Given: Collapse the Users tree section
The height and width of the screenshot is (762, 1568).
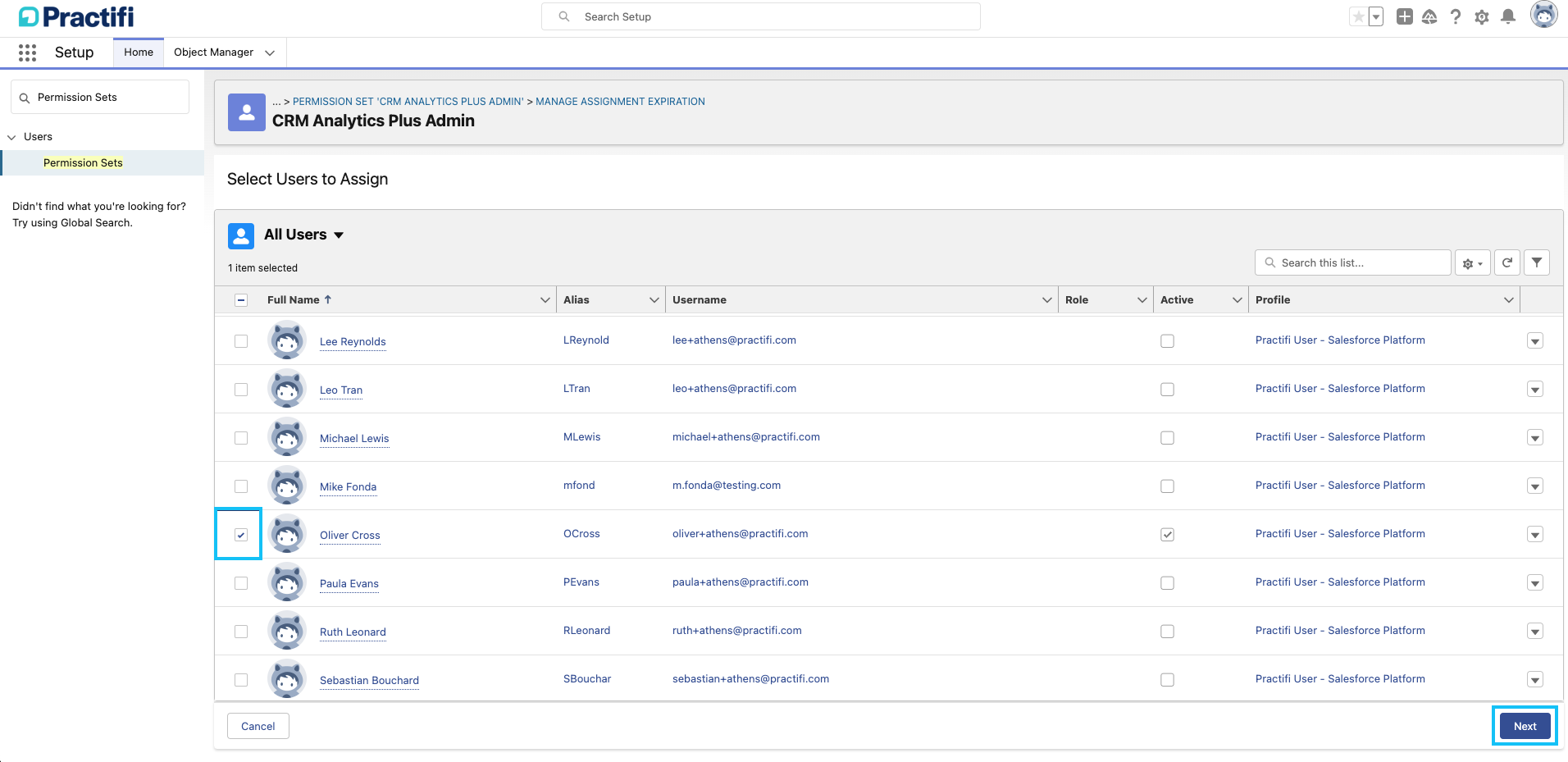Looking at the screenshot, I should 11,137.
